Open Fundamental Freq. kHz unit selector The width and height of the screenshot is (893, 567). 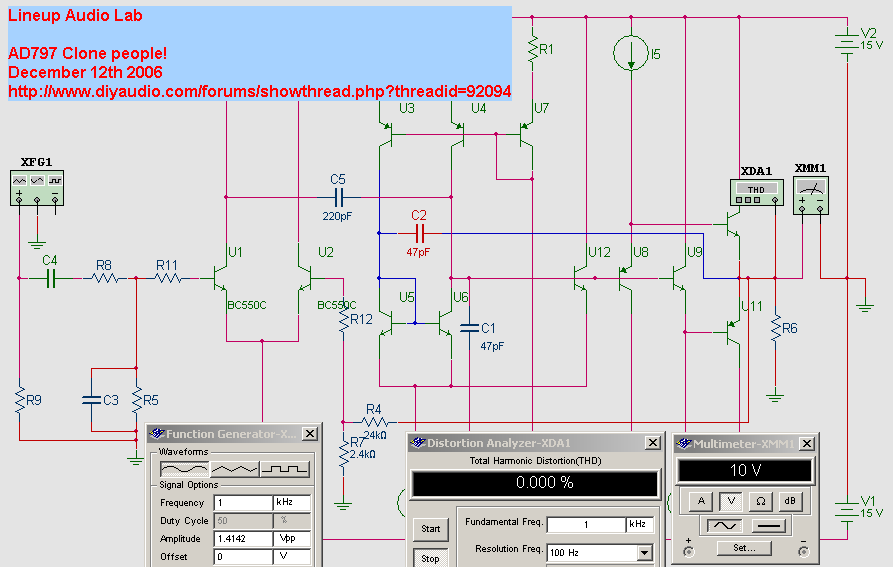[x=640, y=524]
